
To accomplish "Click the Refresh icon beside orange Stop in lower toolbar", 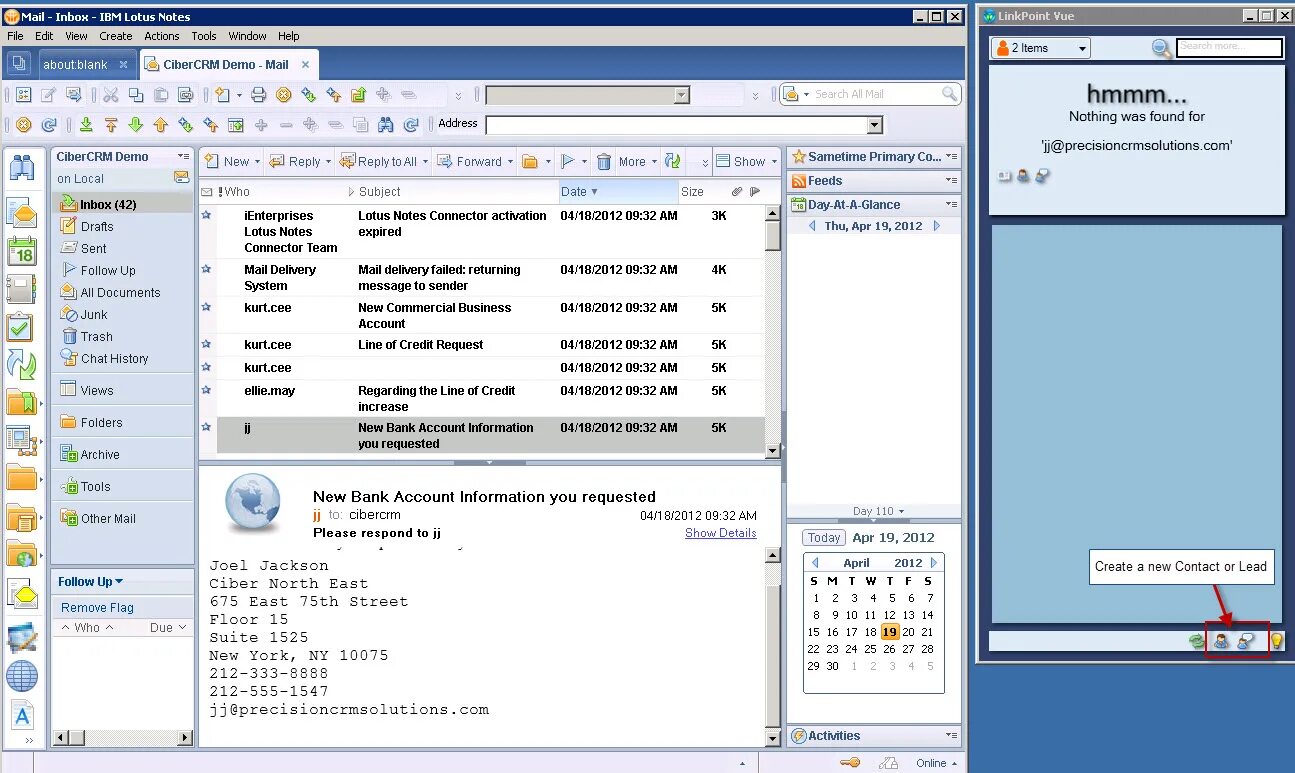I will (x=48, y=125).
